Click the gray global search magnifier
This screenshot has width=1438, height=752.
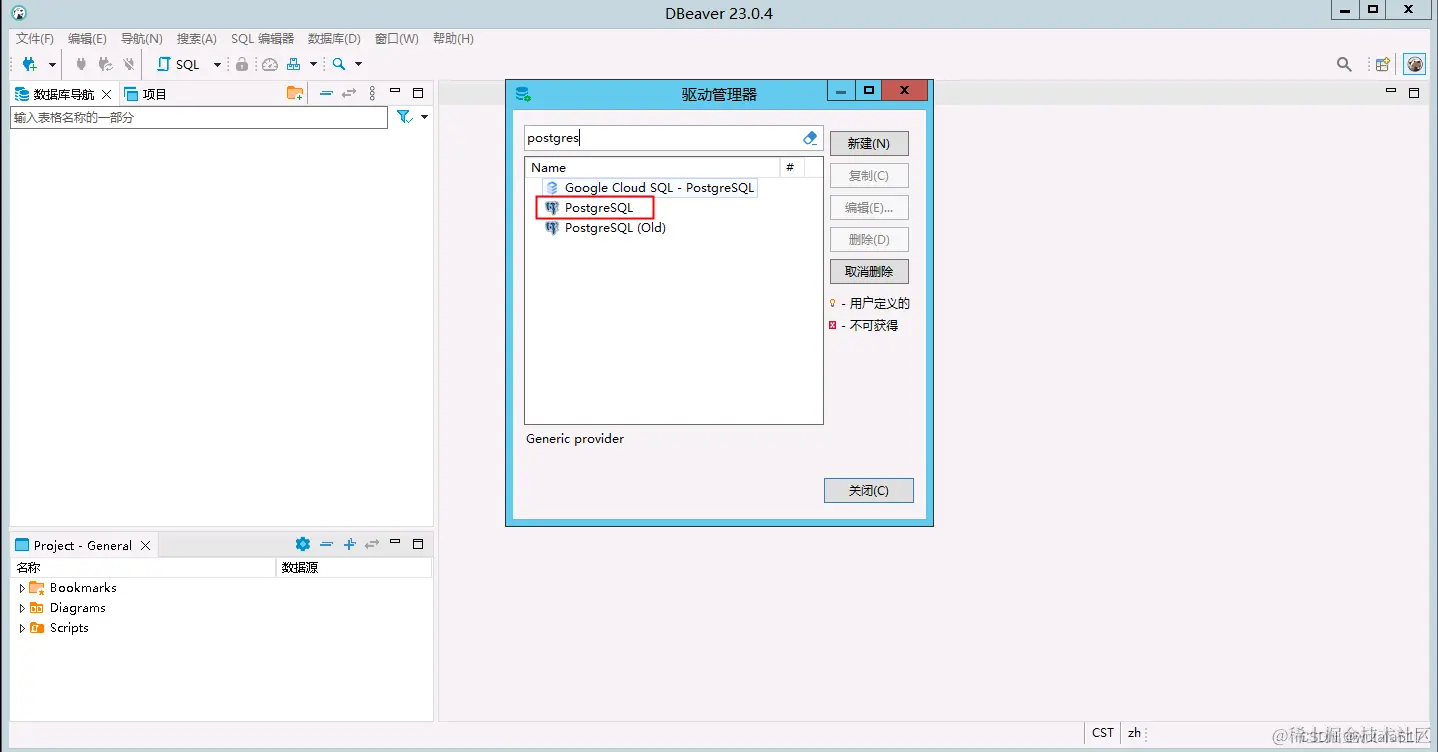coord(1345,64)
